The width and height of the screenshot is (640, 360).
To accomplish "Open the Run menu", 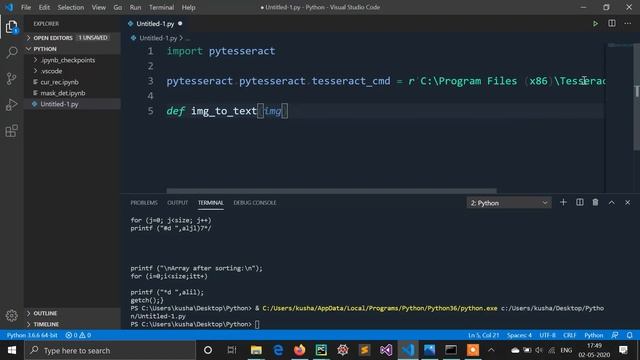I will 135,7.
